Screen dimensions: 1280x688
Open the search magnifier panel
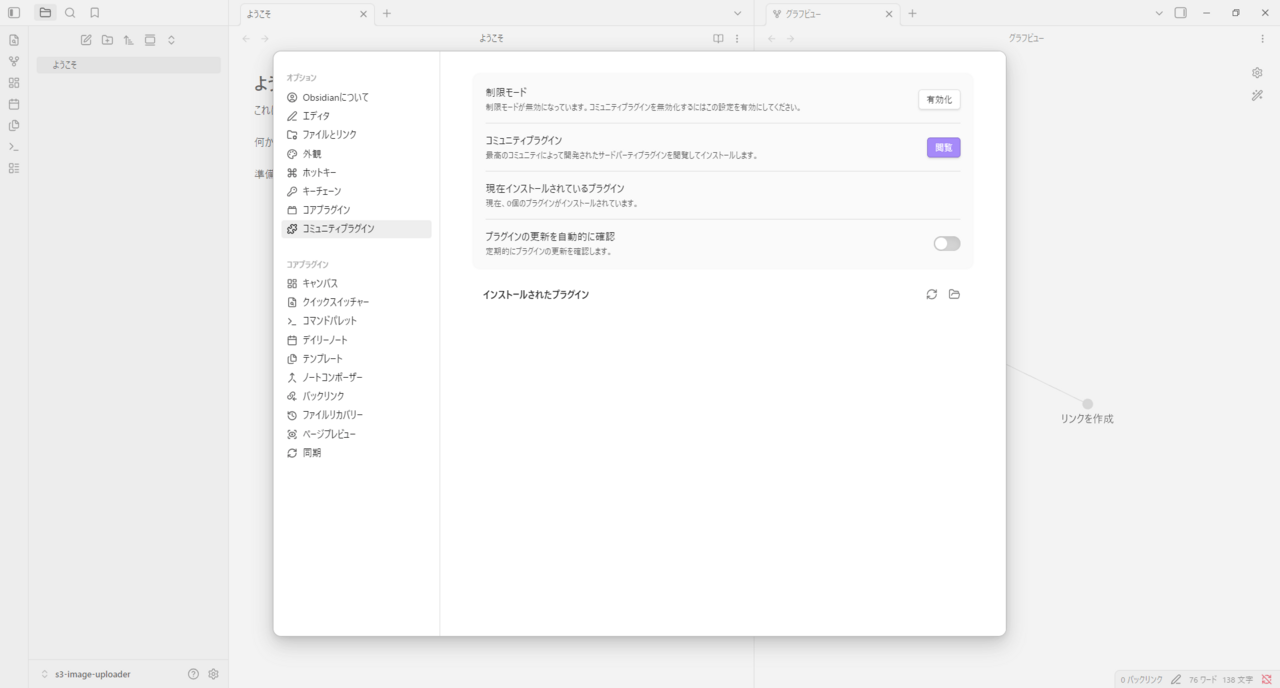(x=70, y=13)
